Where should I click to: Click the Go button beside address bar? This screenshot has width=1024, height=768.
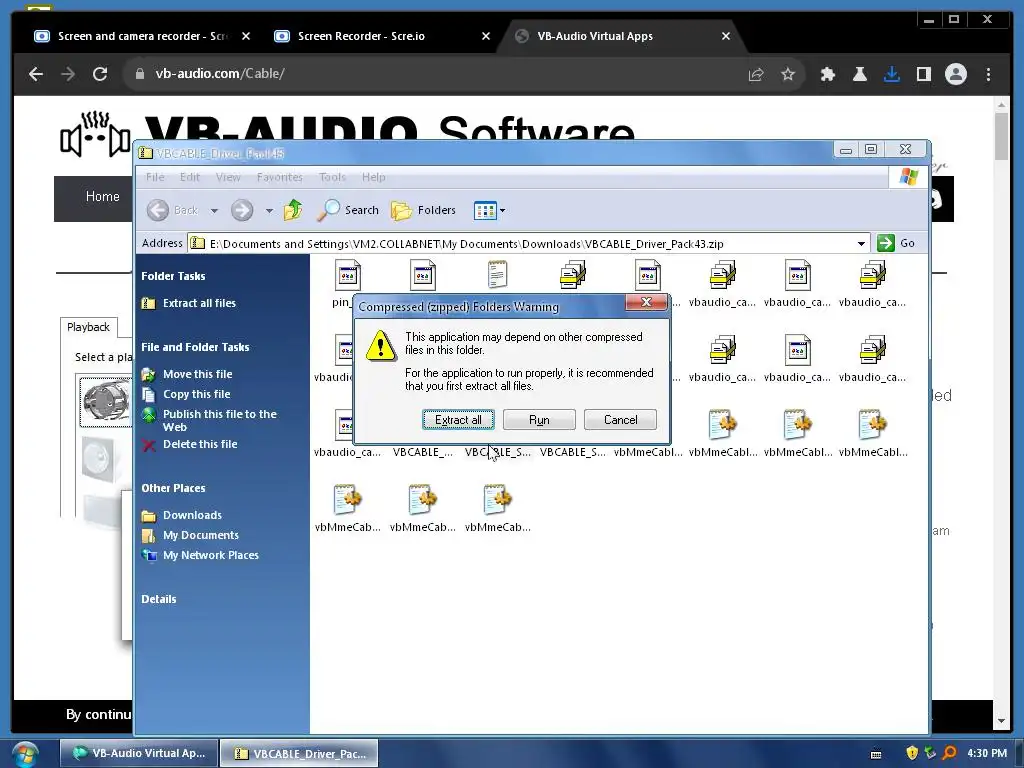897,243
